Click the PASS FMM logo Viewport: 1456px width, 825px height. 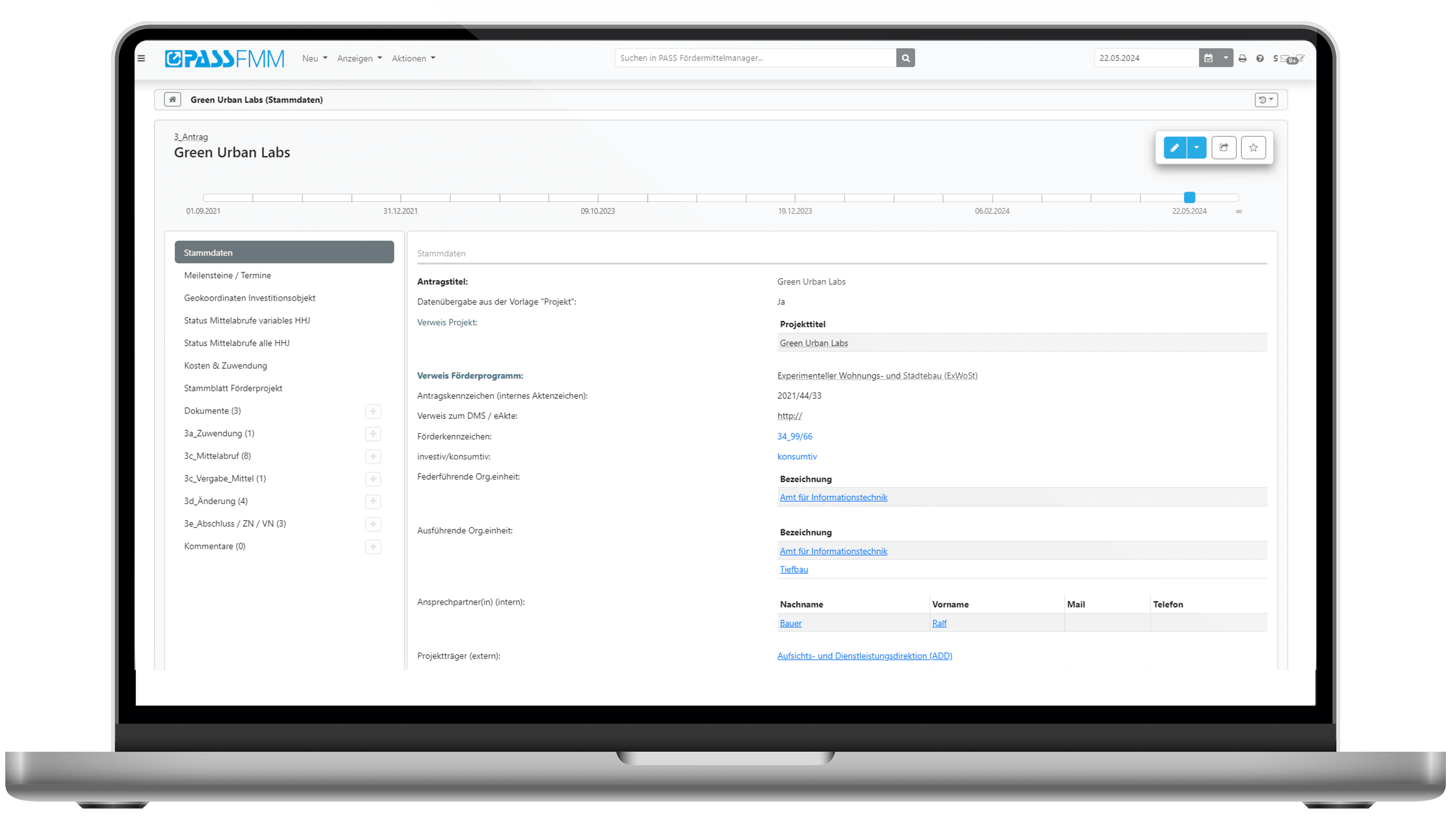click(x=224, y=58)
